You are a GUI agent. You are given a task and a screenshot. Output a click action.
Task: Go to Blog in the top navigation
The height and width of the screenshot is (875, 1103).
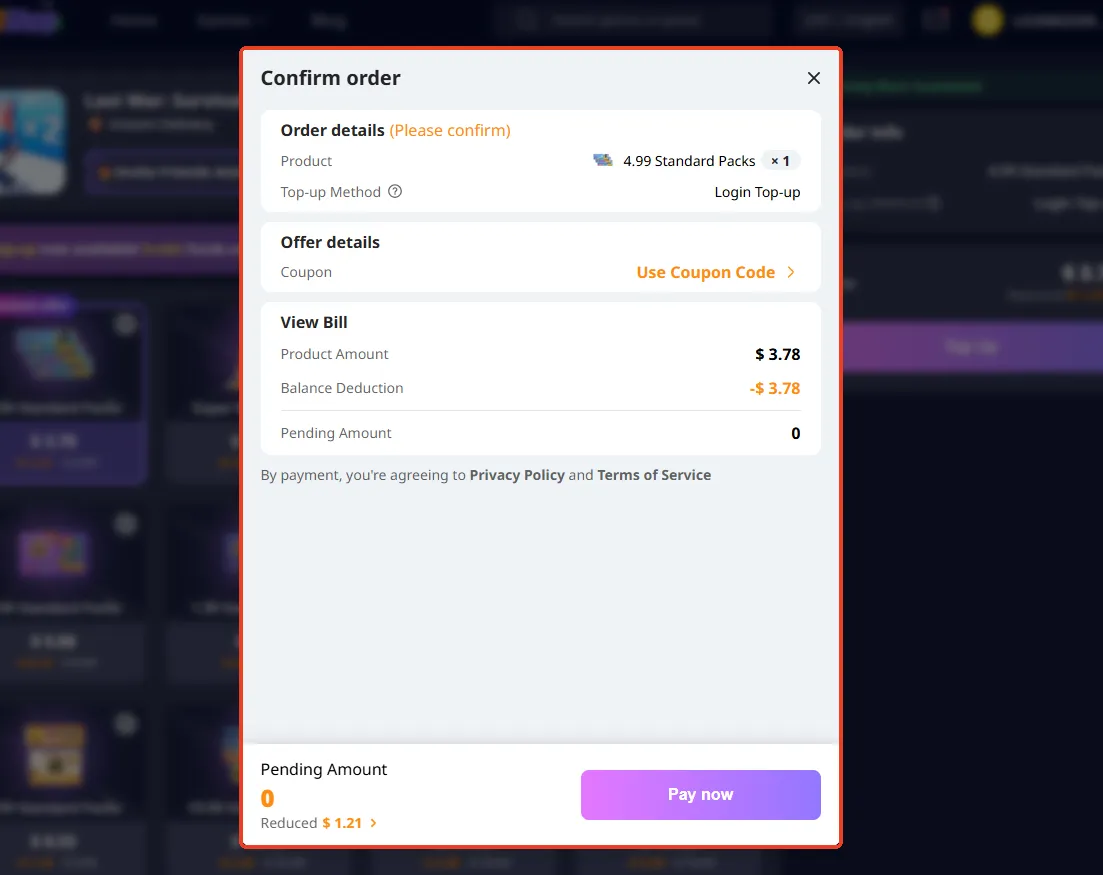tap(328, 20)
